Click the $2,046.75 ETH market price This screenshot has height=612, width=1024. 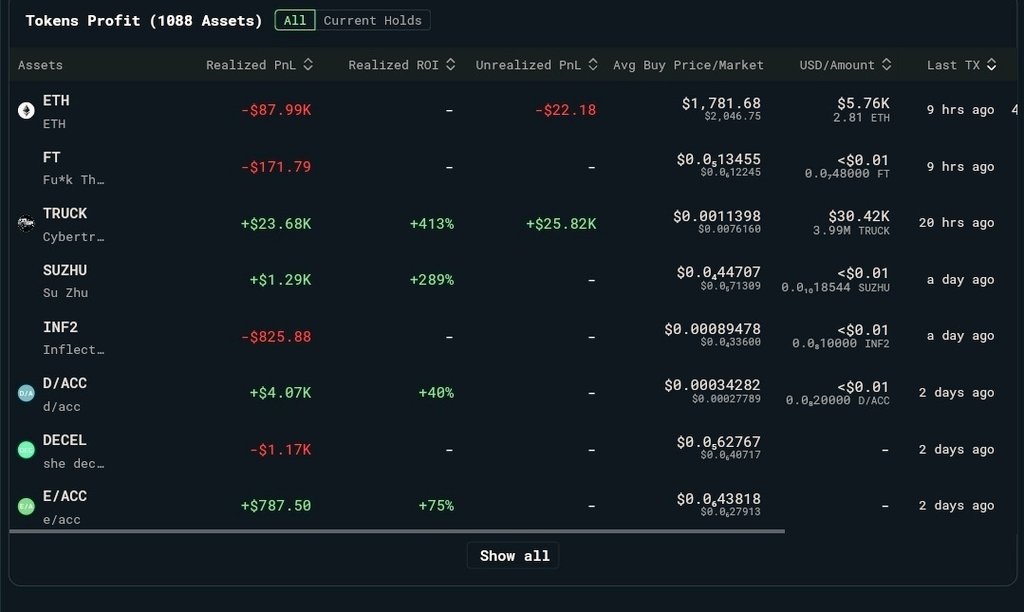(733, 116)
